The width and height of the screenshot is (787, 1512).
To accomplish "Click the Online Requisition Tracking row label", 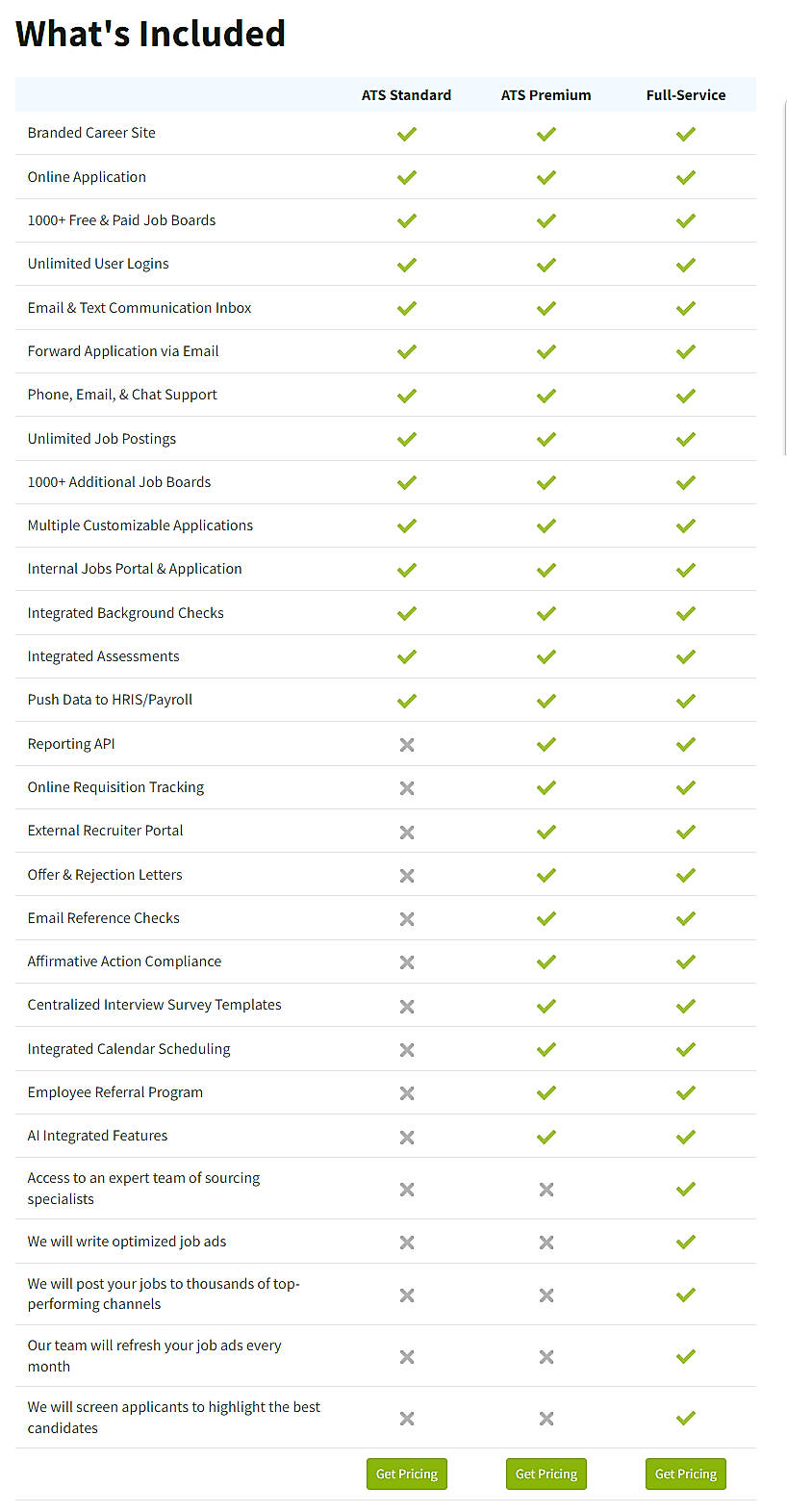I will click(x=115, y=786).
